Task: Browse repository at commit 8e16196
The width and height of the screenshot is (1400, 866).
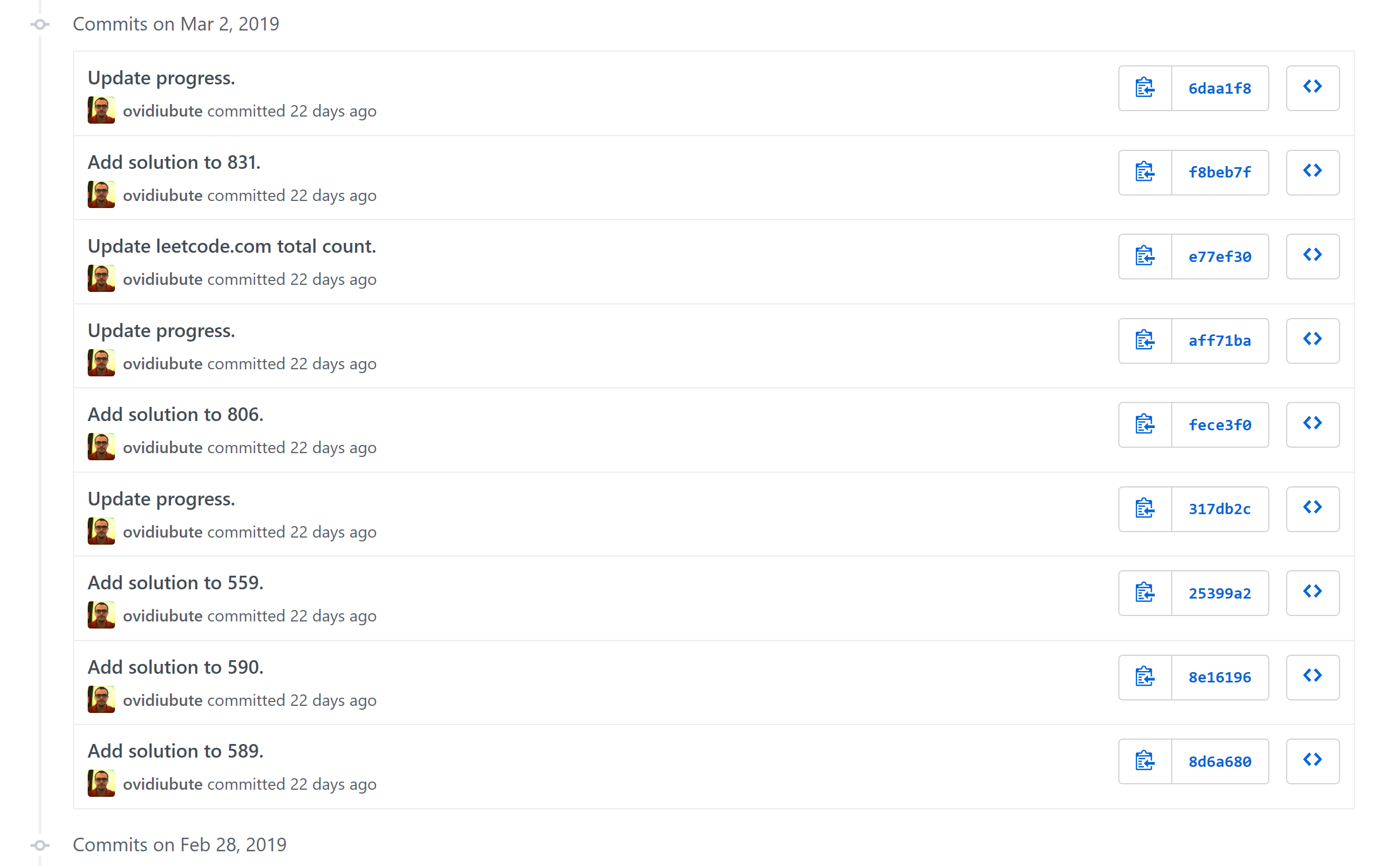Action: (1312, 677)
